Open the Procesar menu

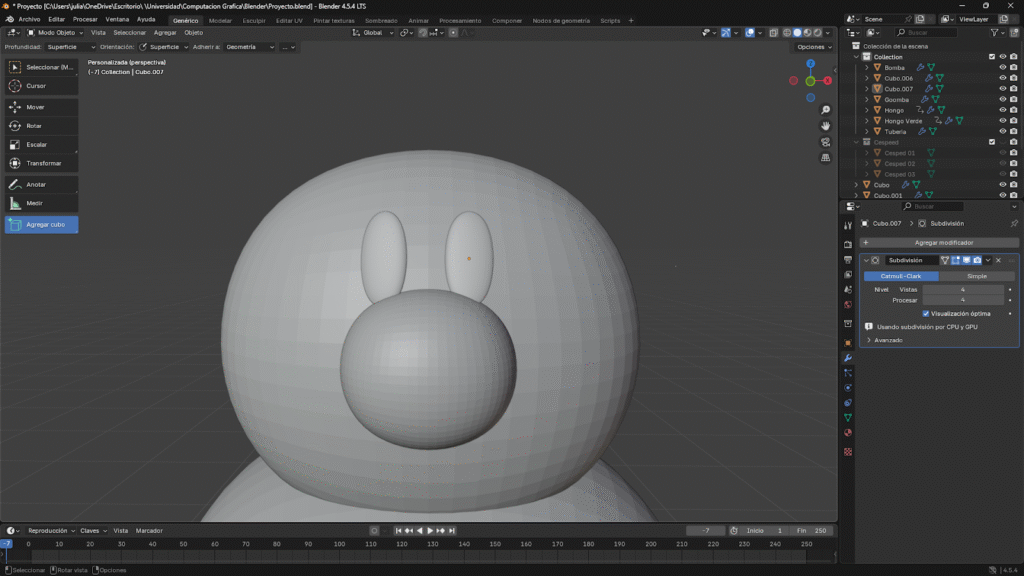(x=85, y=19)
